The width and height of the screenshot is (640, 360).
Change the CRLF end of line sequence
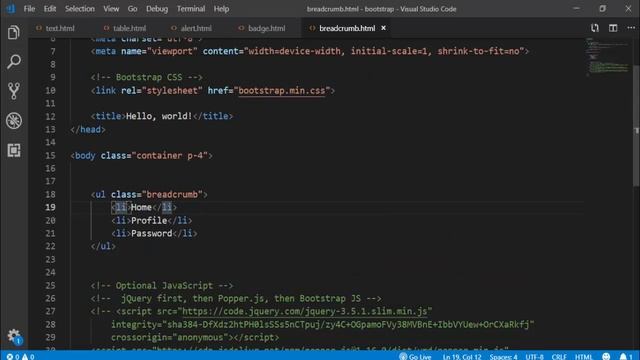pos(559,356)
